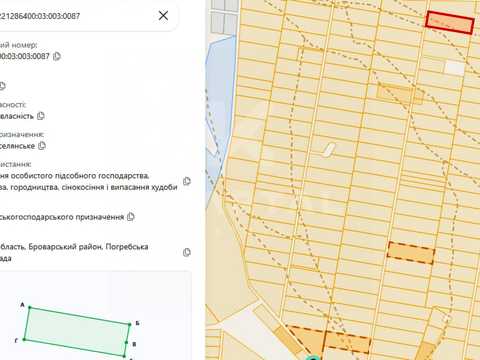Viewport: 480px width, 360px height.
Task: Copy the 'селянське' purpose value
Action: coord(42,146)
